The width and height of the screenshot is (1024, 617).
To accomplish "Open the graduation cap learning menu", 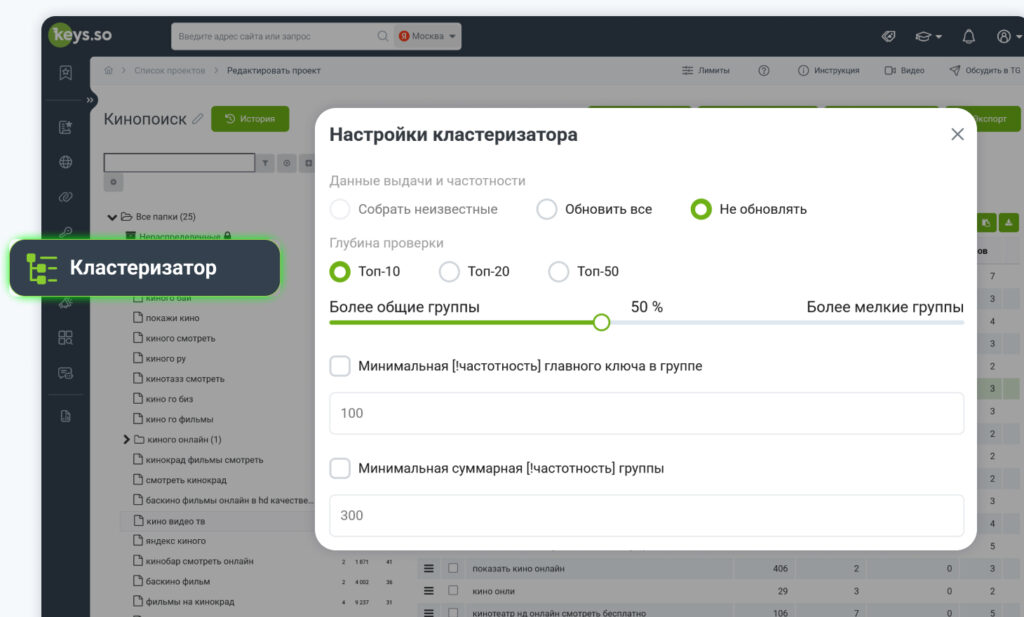I will pyautogui.click(x=928, y=37).
